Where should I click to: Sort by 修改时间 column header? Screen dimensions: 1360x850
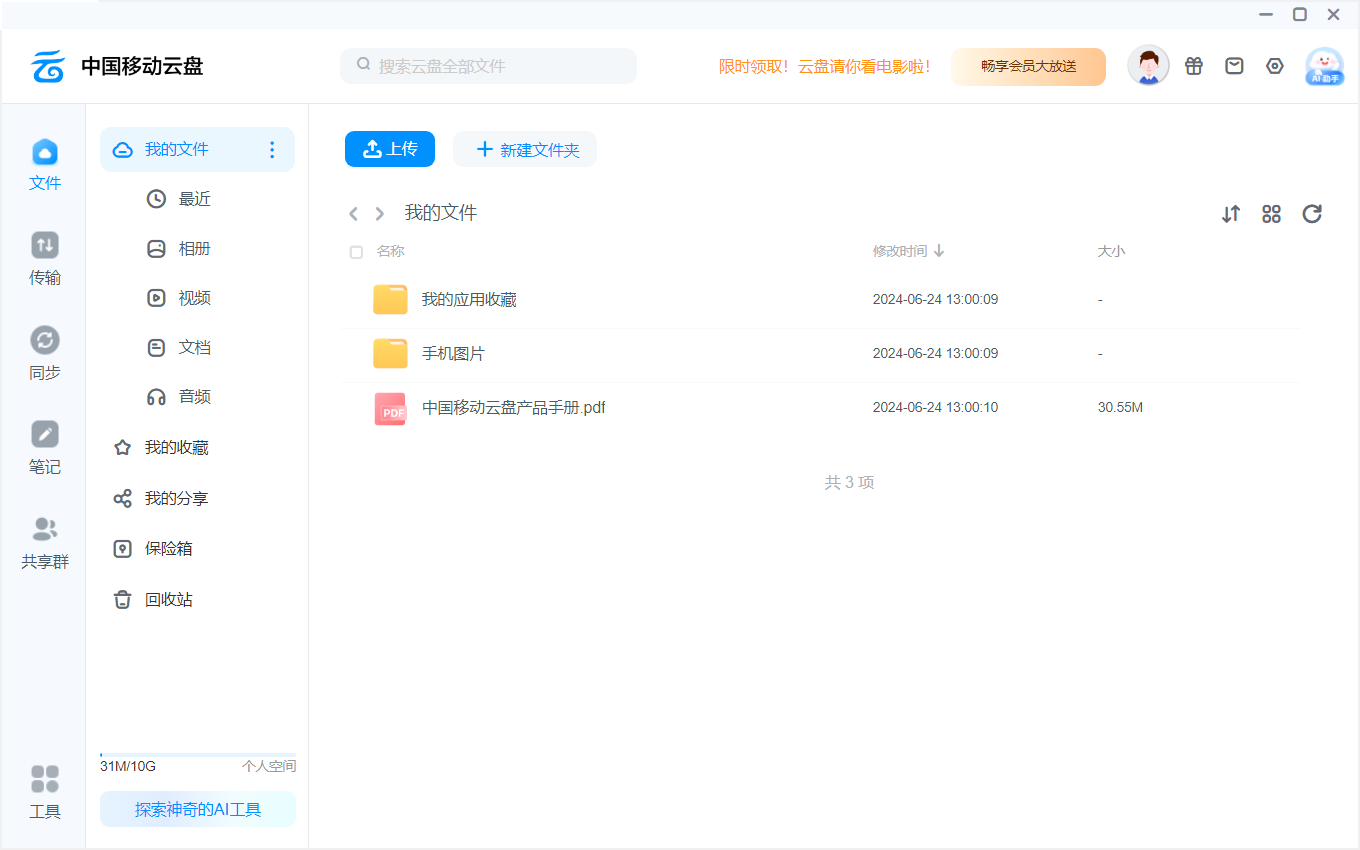click(x=899, y=251)
